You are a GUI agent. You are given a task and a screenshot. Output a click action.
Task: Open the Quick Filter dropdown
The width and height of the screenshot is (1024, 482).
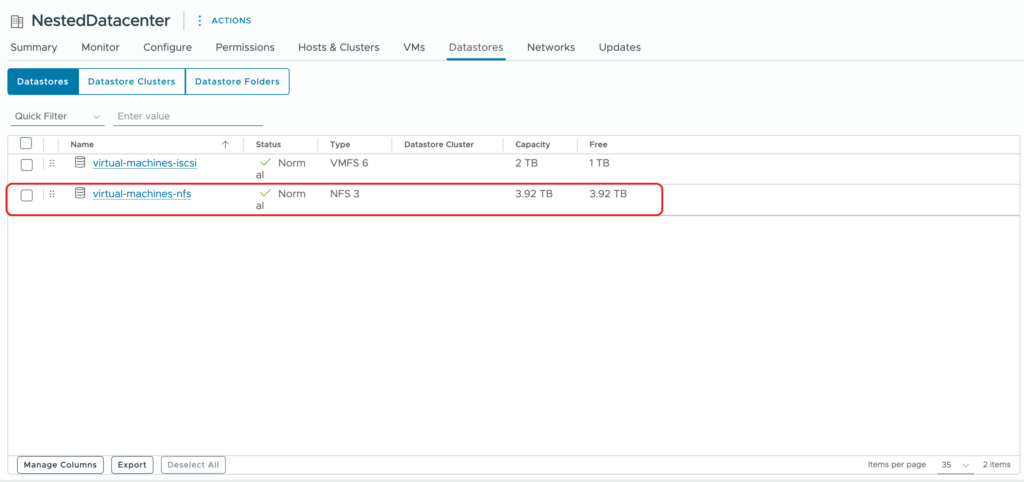tap(57, 116)
